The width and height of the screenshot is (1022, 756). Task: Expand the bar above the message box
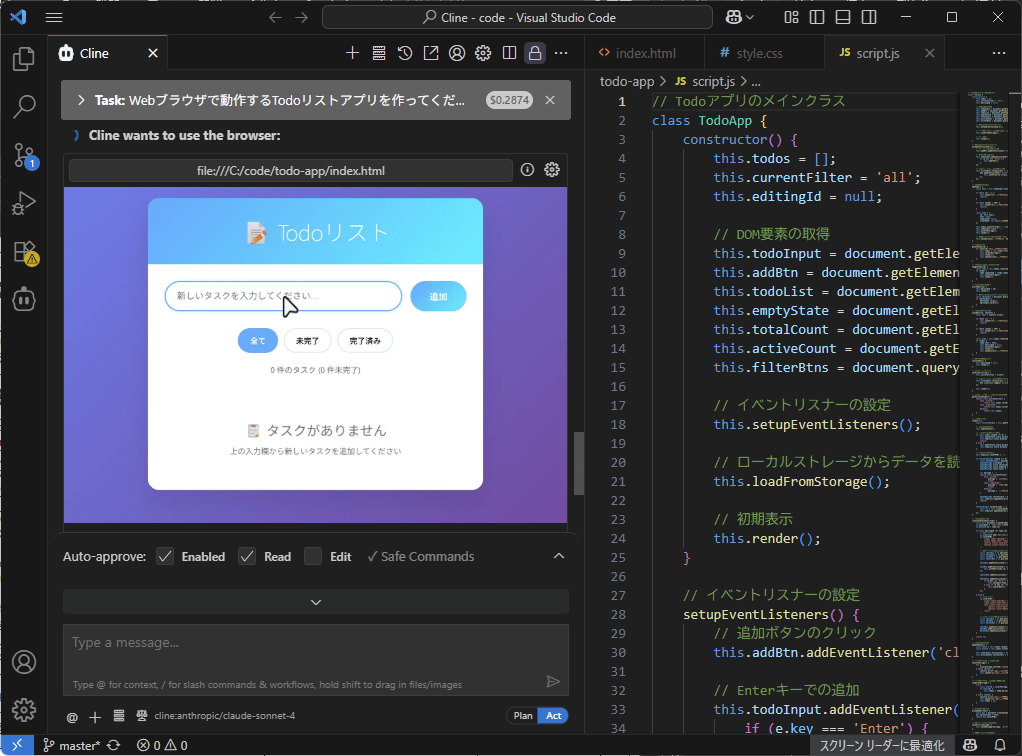coord(316,602)
